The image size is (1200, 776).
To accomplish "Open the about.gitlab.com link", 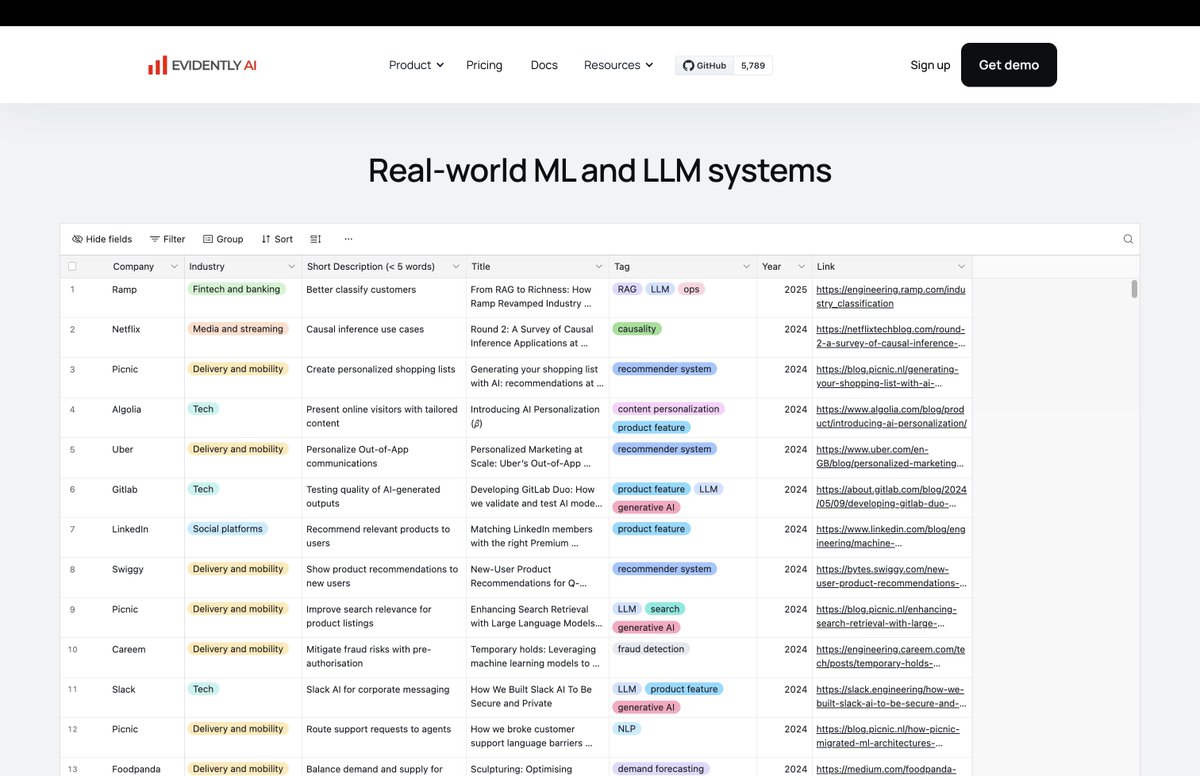I will pyautogui.click(x=891, y=496).
